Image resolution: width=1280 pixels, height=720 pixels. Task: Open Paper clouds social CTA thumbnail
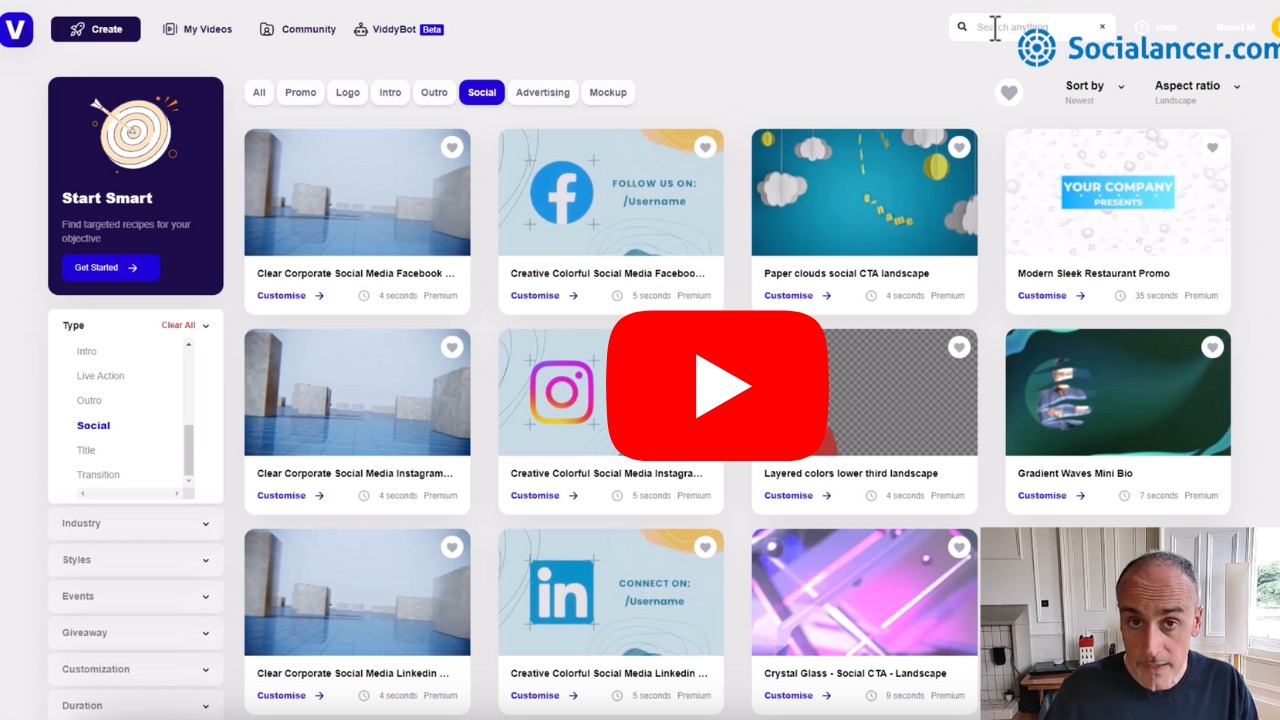pos(864,192)
